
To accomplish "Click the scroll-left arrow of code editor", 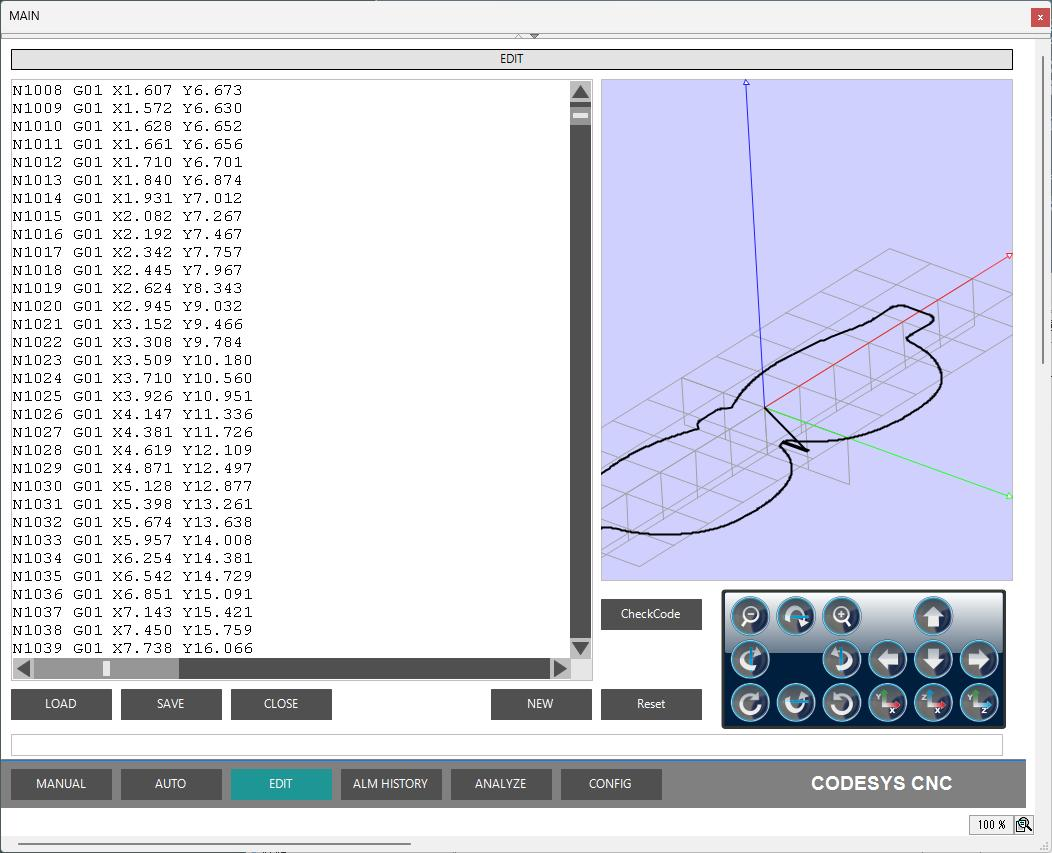I will (x=23, y=668).
